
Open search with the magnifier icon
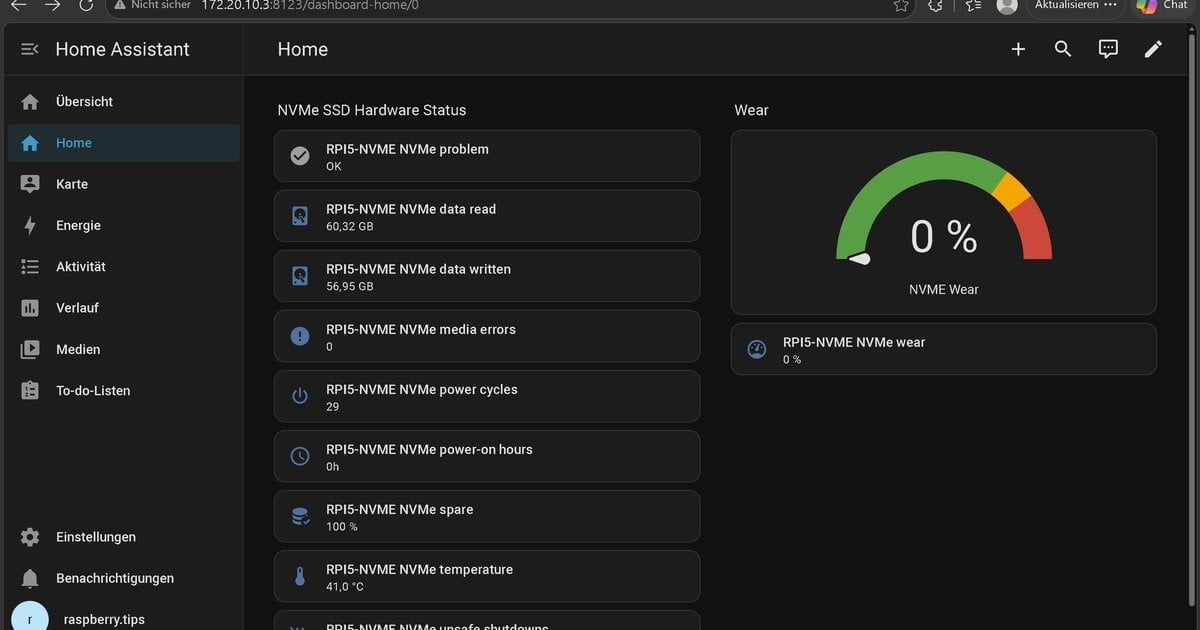point(1063,49)
